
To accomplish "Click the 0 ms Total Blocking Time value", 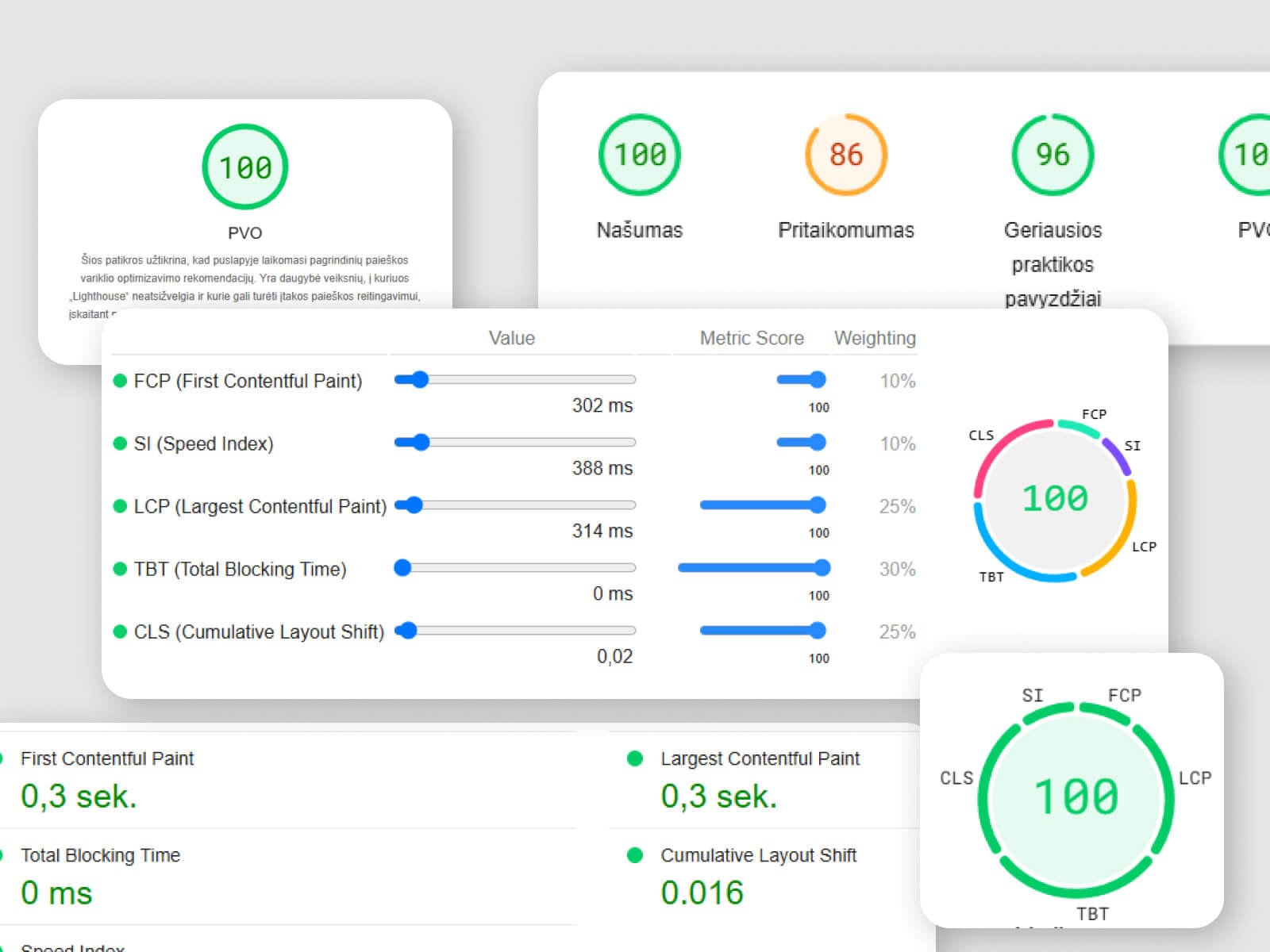I will click(56, 893).
